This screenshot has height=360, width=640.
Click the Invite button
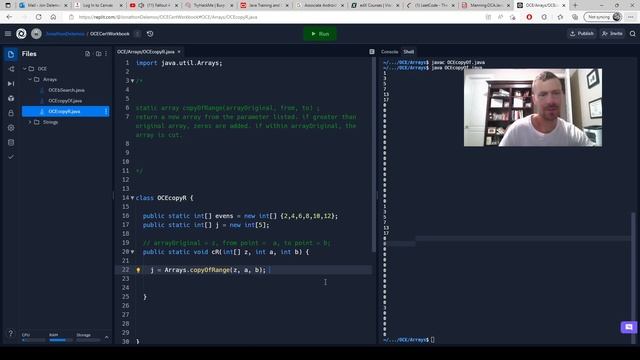(x=612, y=34)
